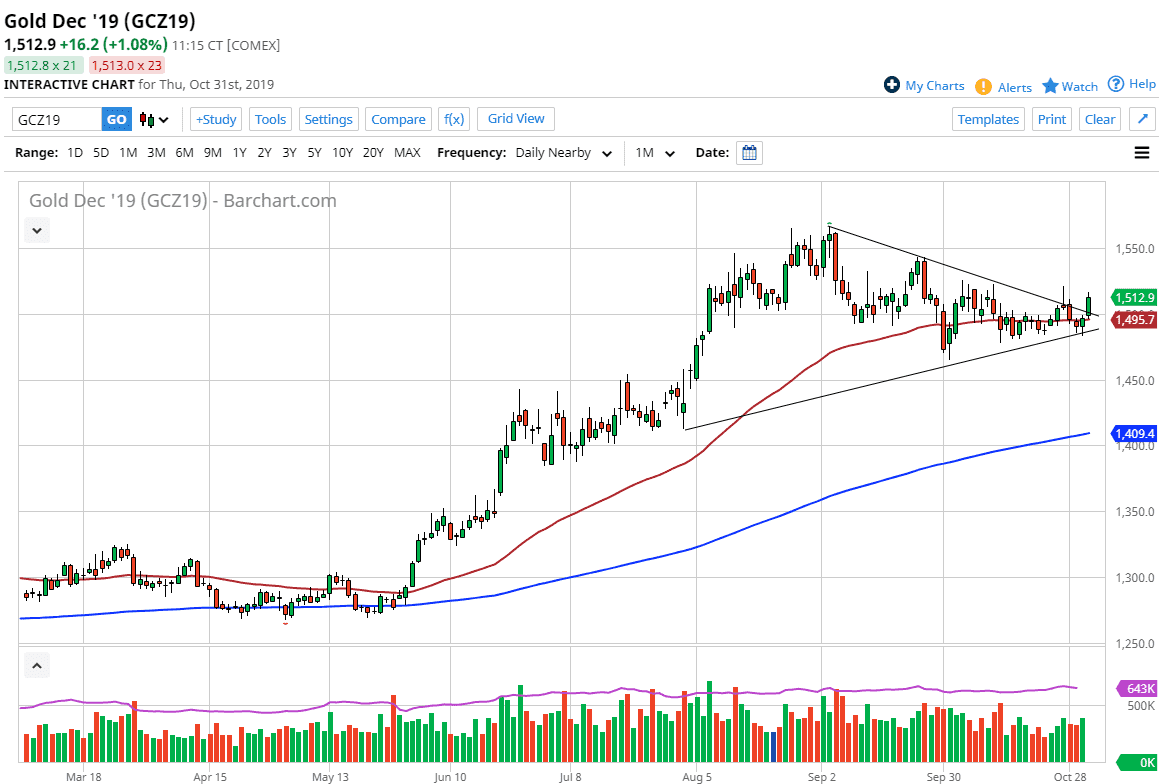Toggle the Grid View button

point(516,119)
